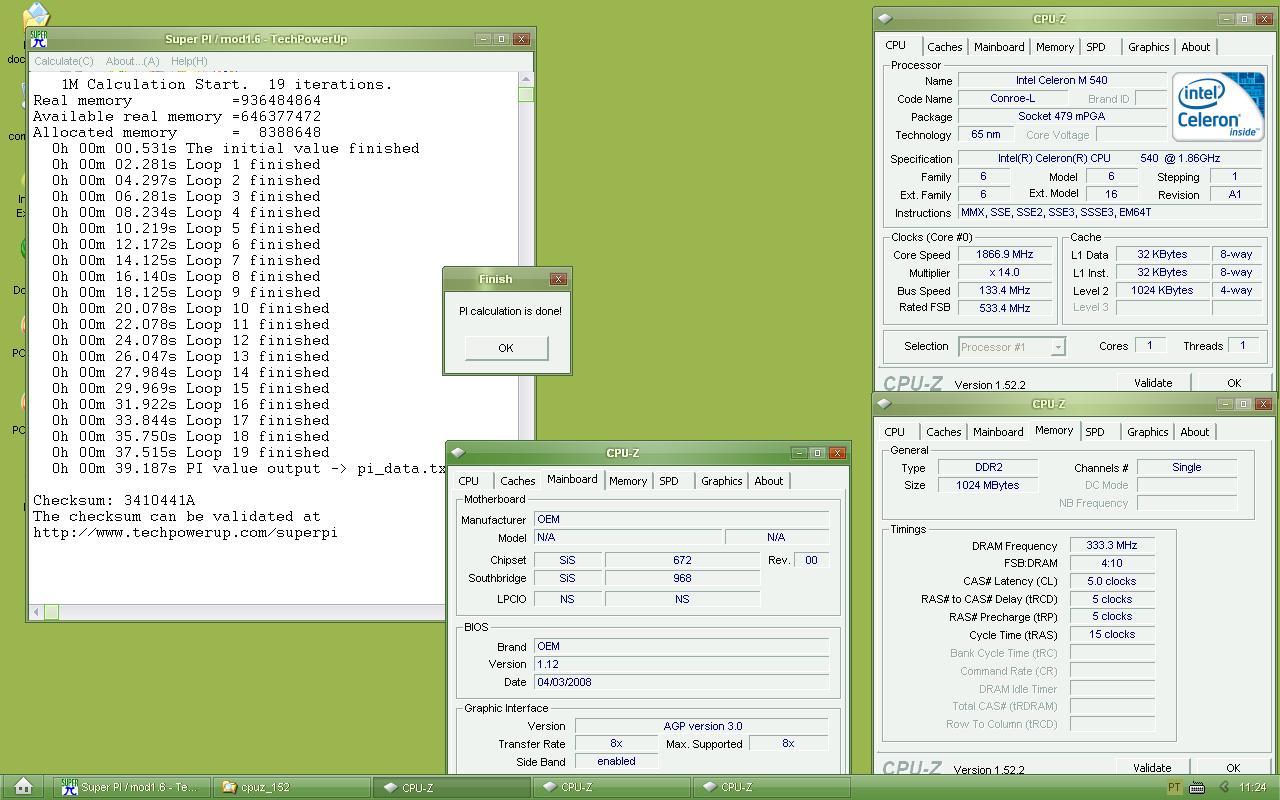Select SPD tab in Mainboard CPU-Z window
Viewport: 1280px width, 800px height.
pos(669,481)
